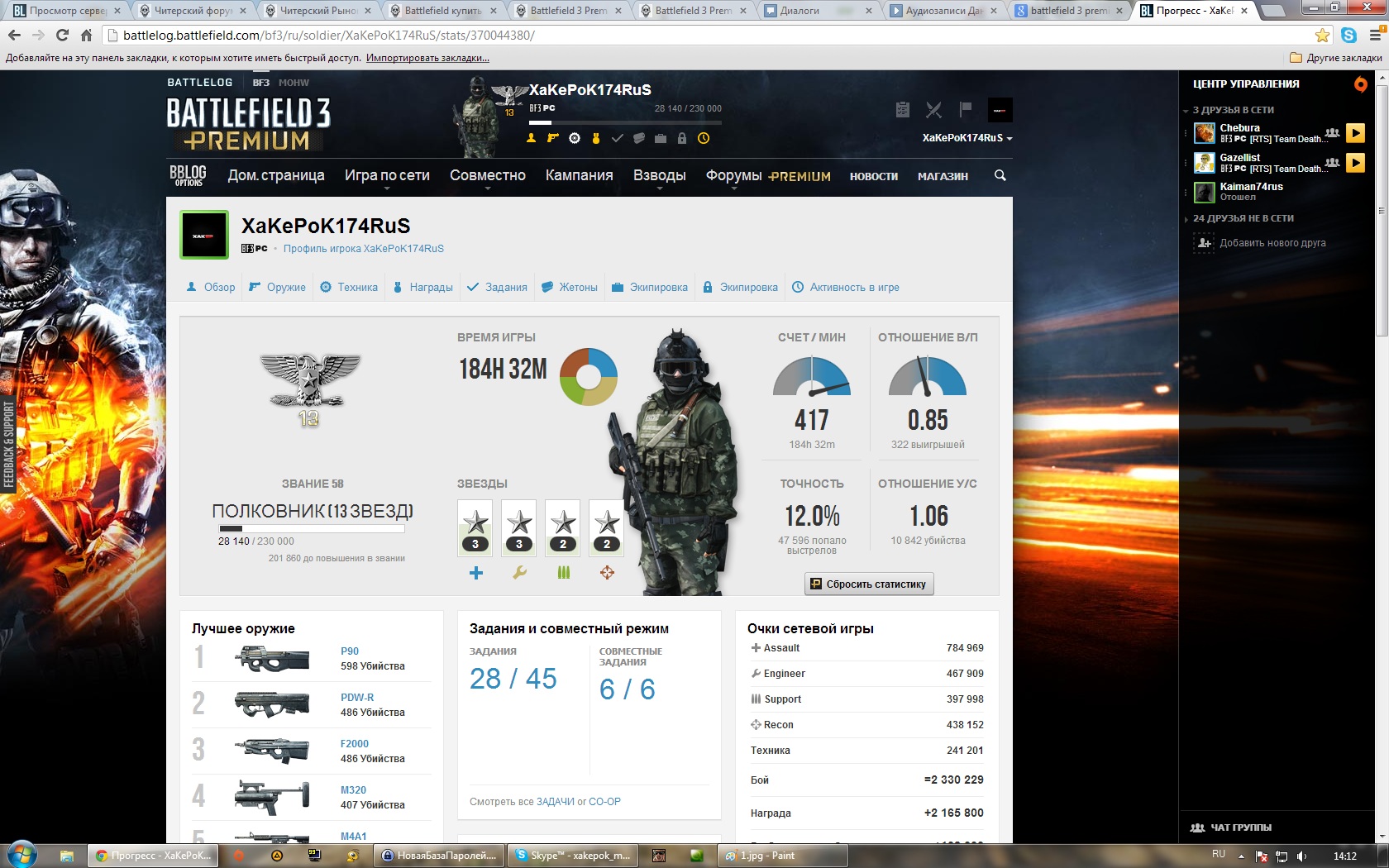
Task: Click the СЧЕТ/МИН gauge showing 417
Action: [811, 376]
